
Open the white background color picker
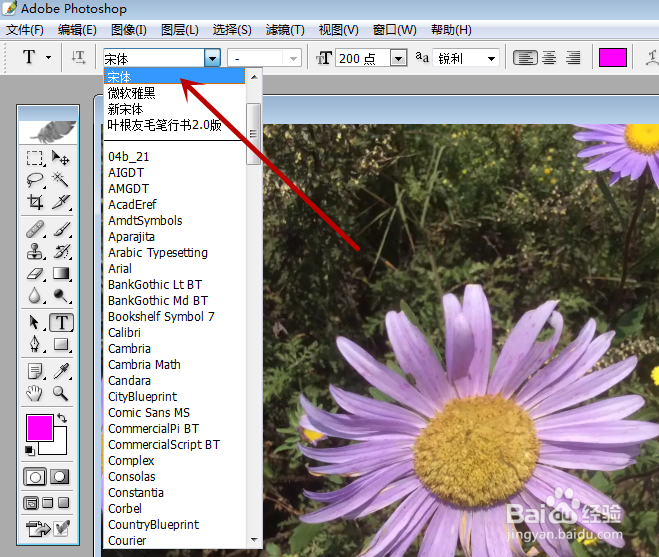tap(60, 448)
